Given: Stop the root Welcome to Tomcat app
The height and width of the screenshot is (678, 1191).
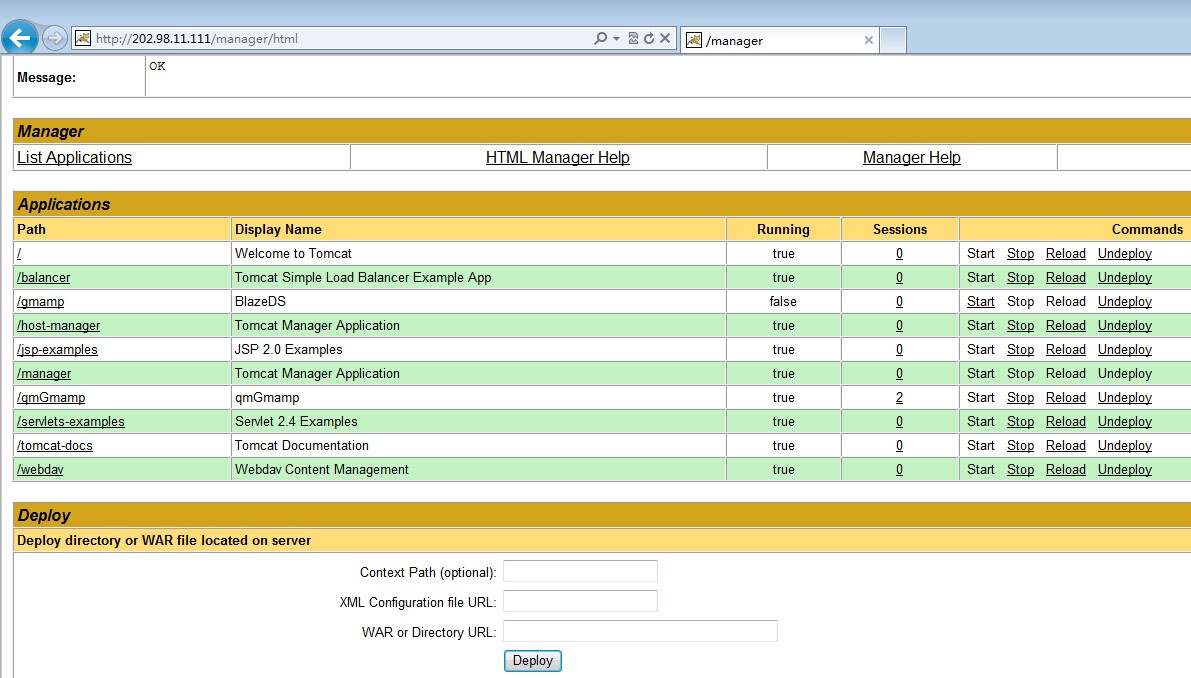Looking at the screenshot, I should [x=1020, y=254].
